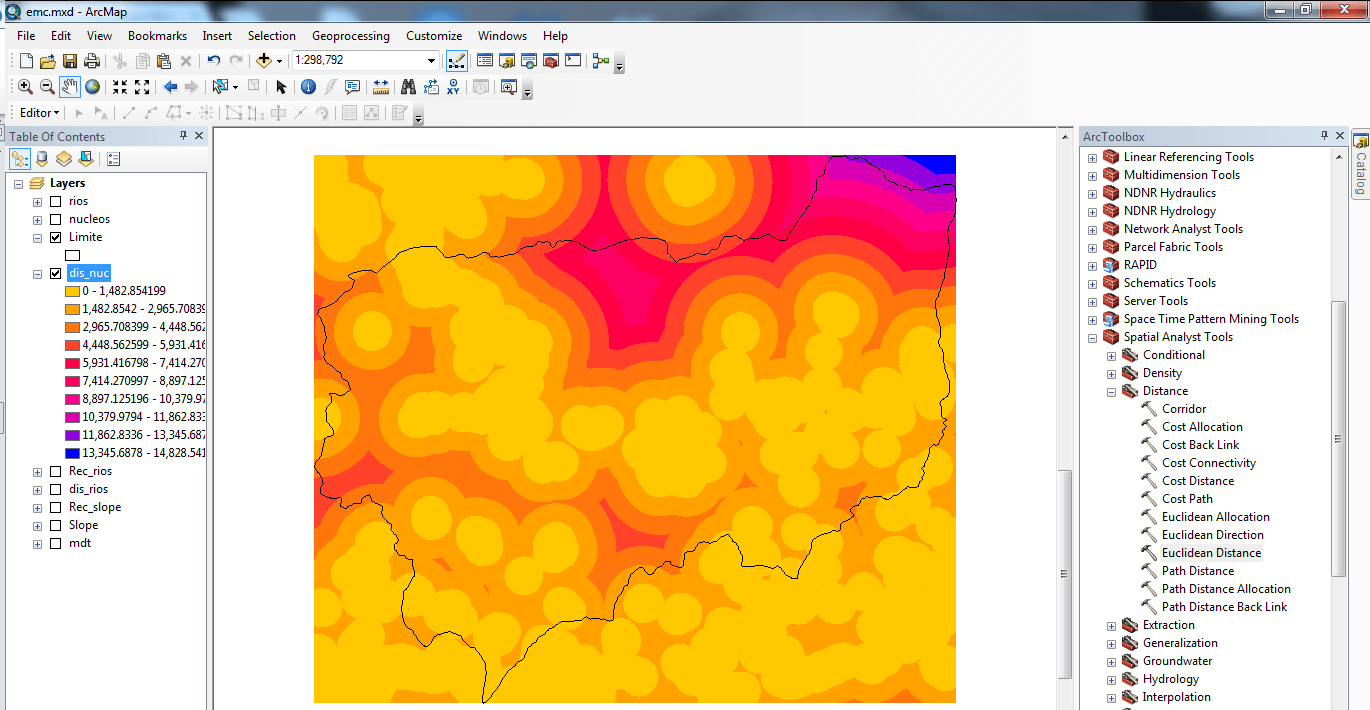Activate the Identify tool
The image size is (1370, 710).
(x=308, y=87)
